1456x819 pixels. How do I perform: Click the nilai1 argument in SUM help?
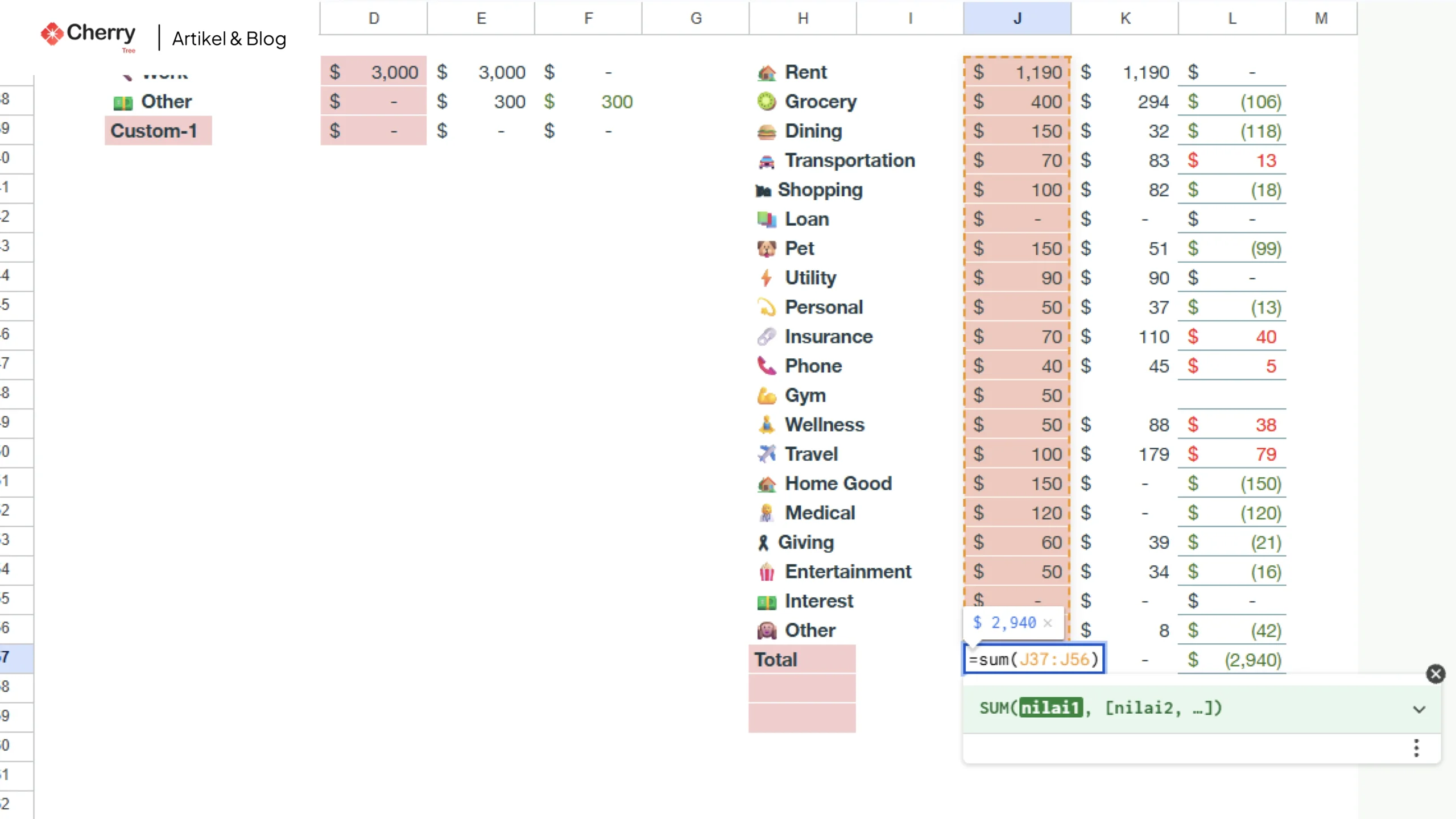(x=1051, y=708)
